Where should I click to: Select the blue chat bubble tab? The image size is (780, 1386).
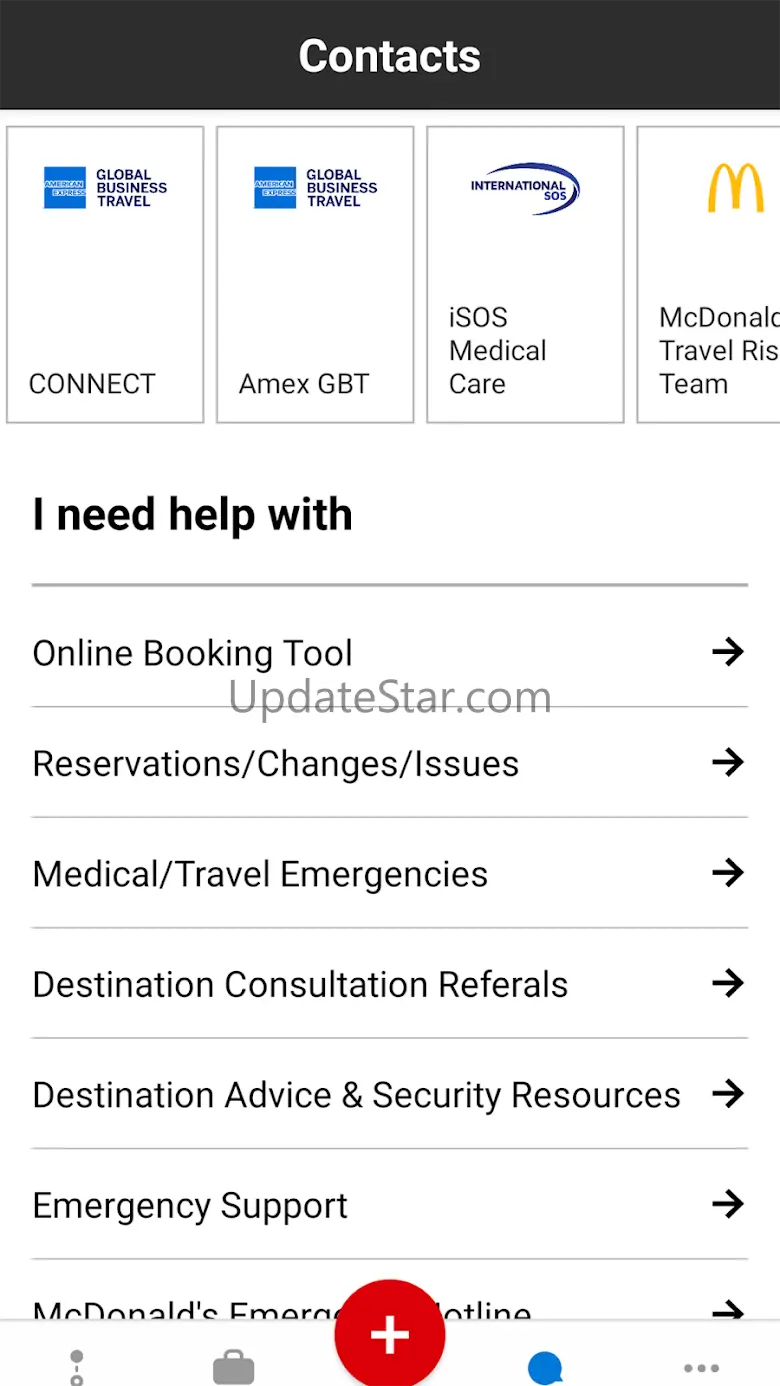545,1368
